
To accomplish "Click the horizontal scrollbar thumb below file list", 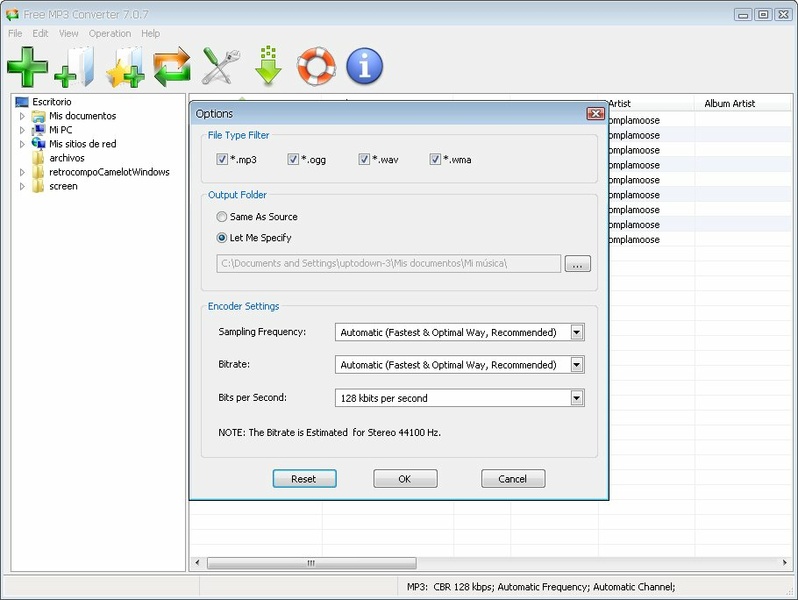I will [x=310, y=563].
